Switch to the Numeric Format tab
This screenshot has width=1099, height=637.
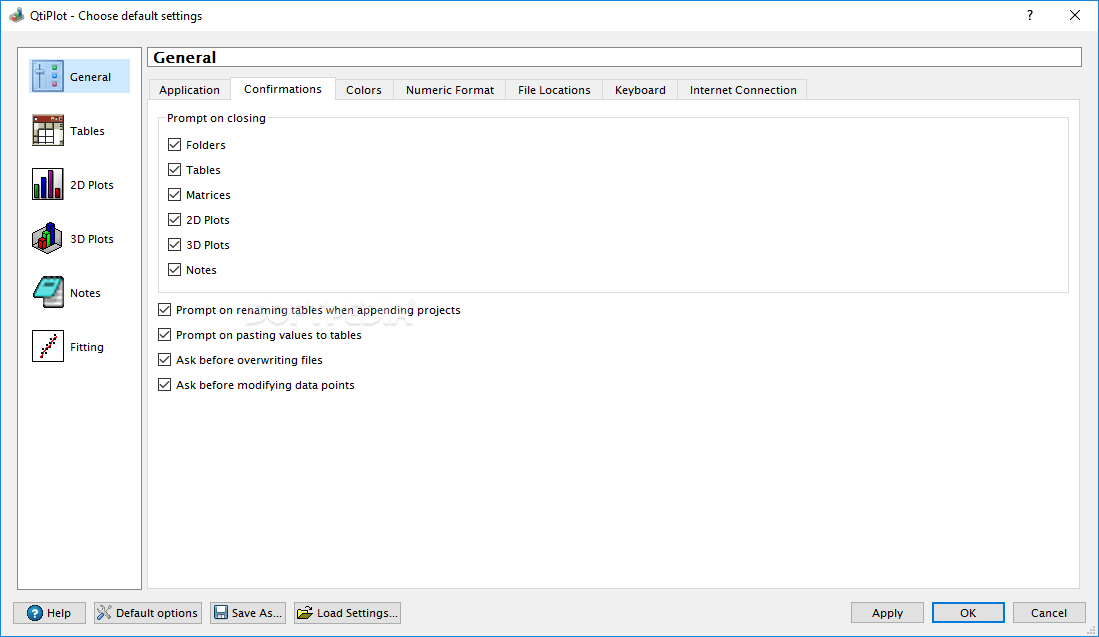[450, 90]
